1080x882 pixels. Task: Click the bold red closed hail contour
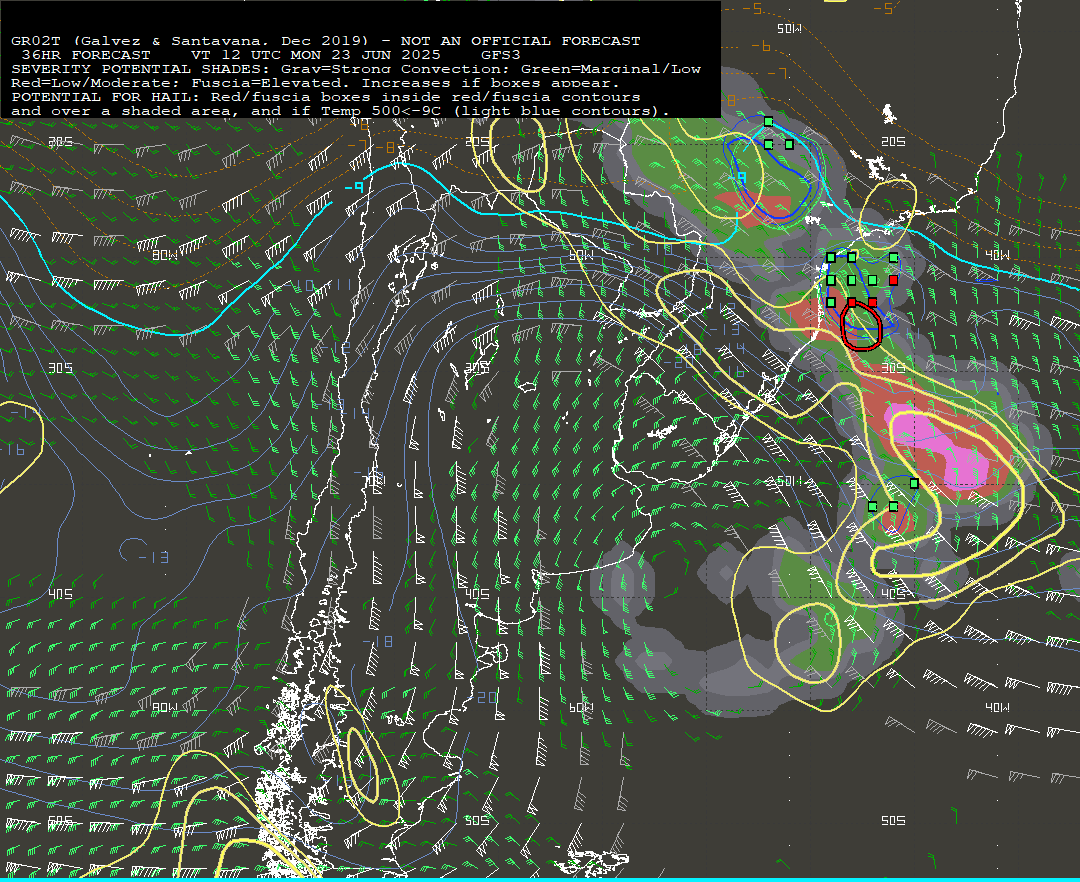(x=861, y=326)
